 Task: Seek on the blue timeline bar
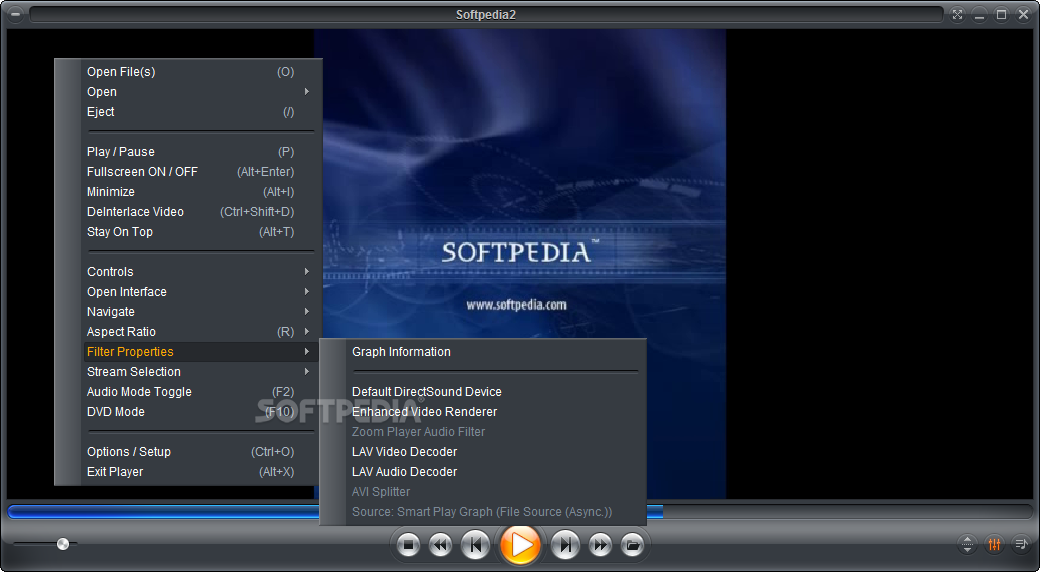520,511
